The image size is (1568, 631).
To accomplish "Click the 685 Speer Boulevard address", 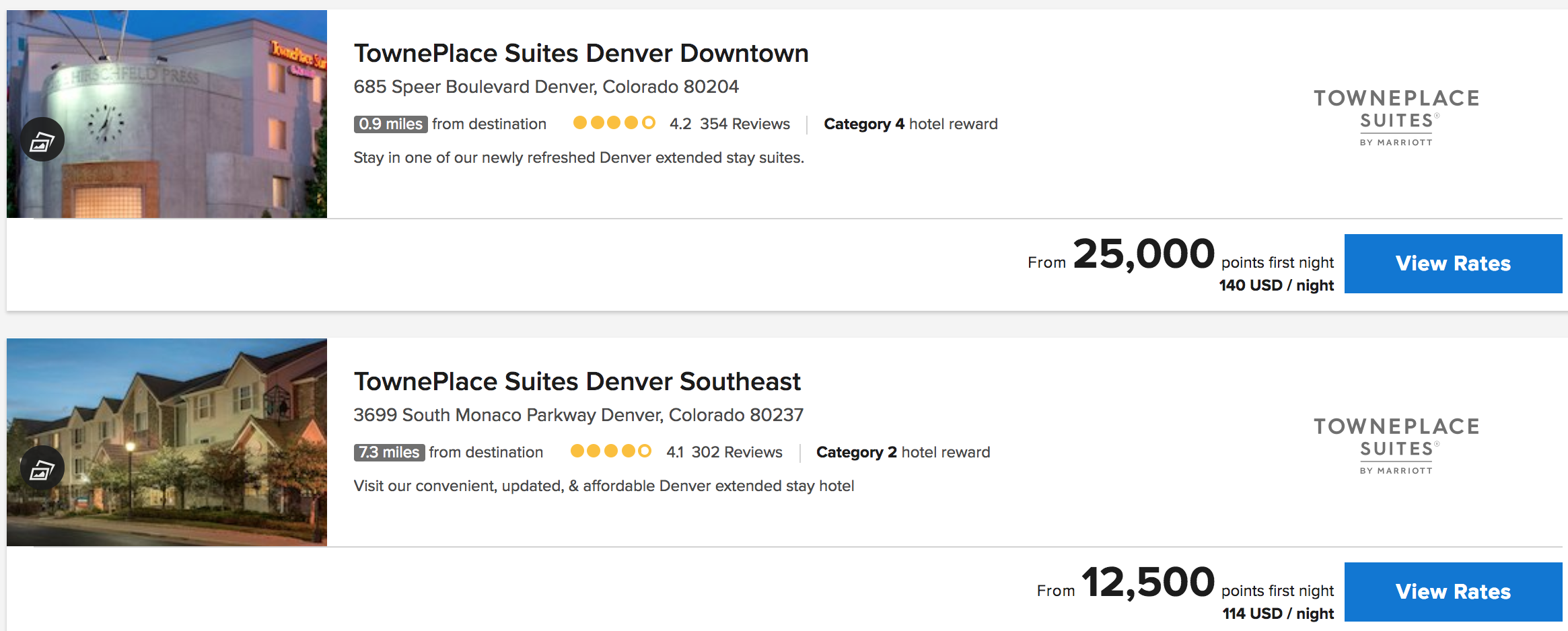I will pos(546,87).
